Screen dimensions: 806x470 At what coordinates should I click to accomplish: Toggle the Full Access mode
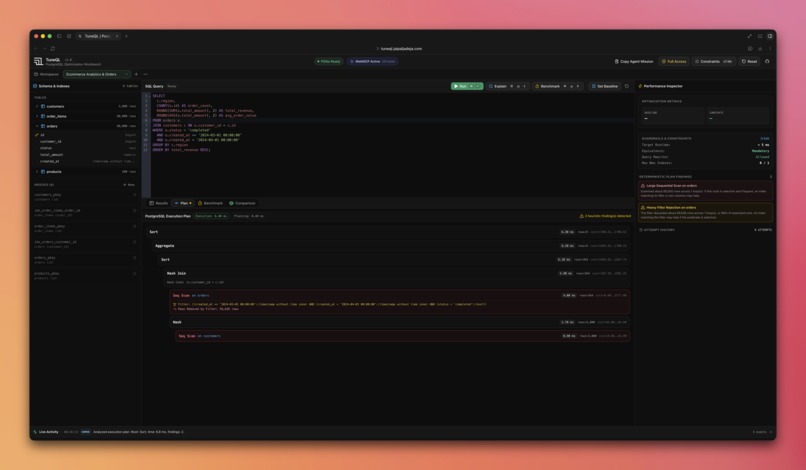click(x=674, y=62)
